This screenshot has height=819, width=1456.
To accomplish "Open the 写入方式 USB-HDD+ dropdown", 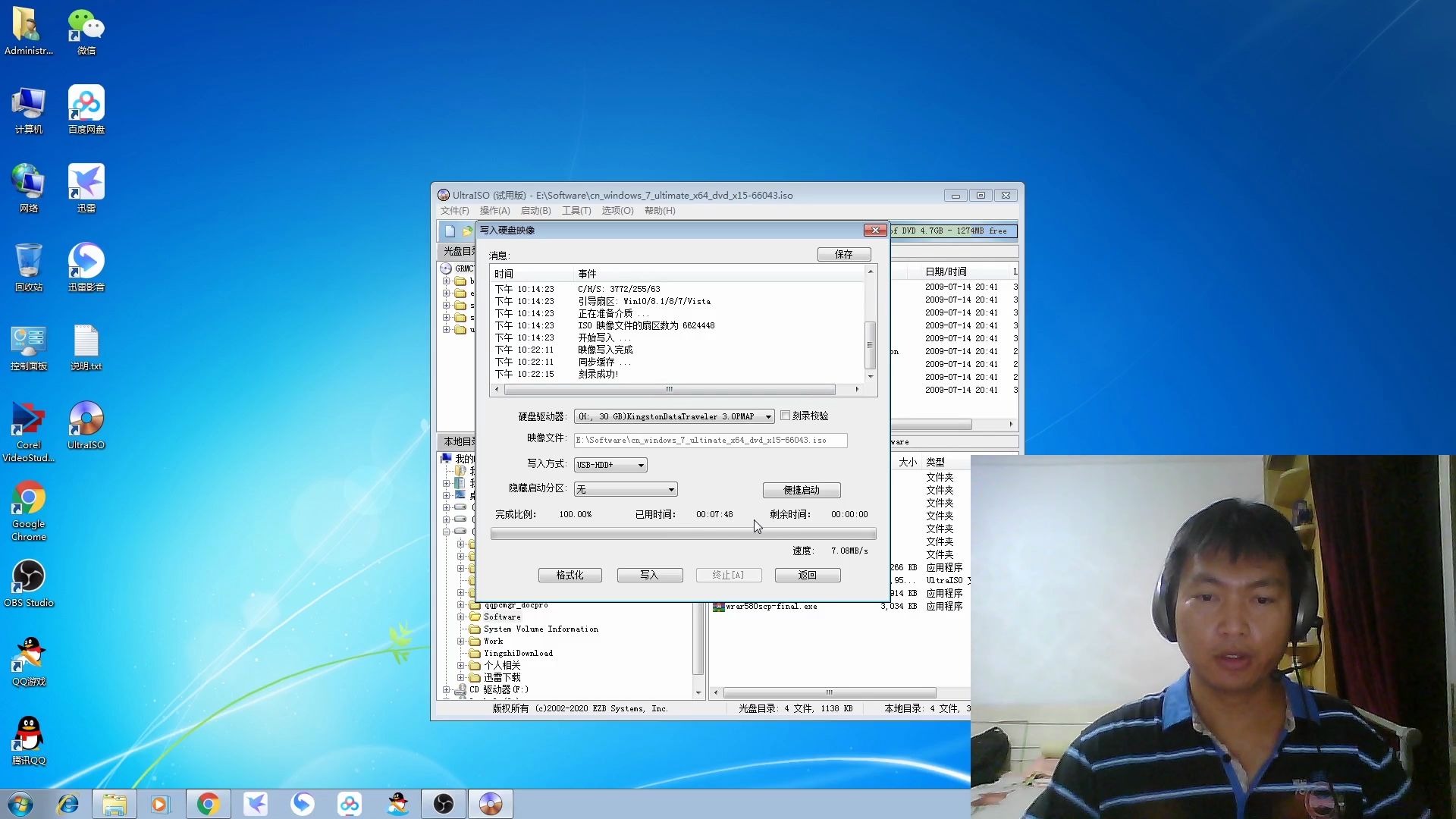I will [641, 465].
